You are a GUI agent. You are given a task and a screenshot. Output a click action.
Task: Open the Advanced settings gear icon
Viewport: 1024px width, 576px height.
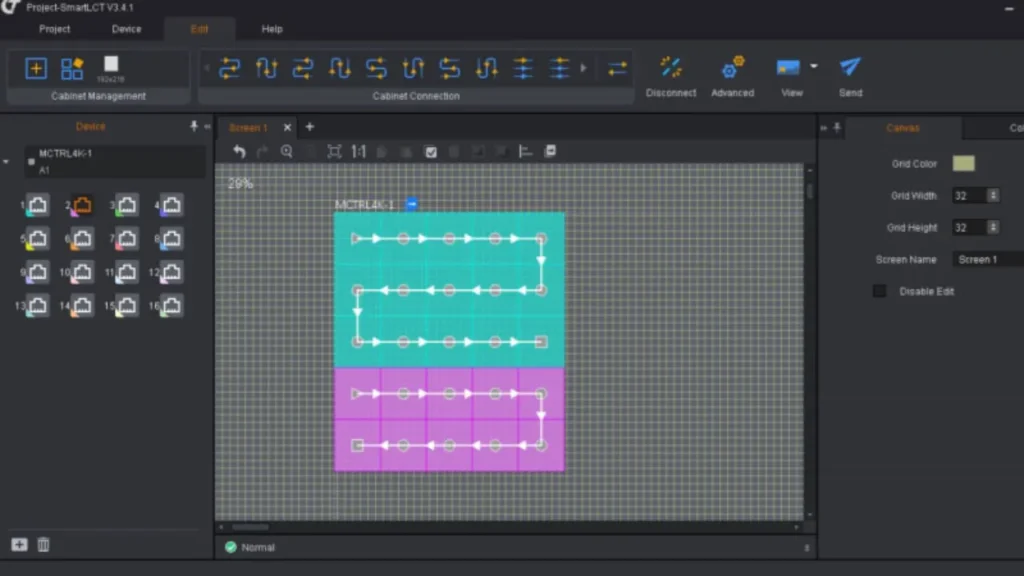[732, 68]
